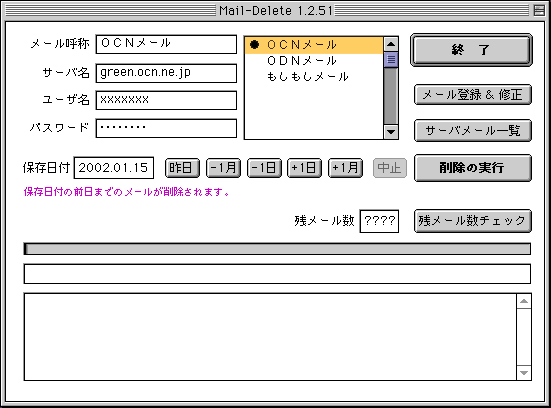The image size is (551, 408).
Task: Show the サーバメール一覧 list
Action: (x=473, y=130)
